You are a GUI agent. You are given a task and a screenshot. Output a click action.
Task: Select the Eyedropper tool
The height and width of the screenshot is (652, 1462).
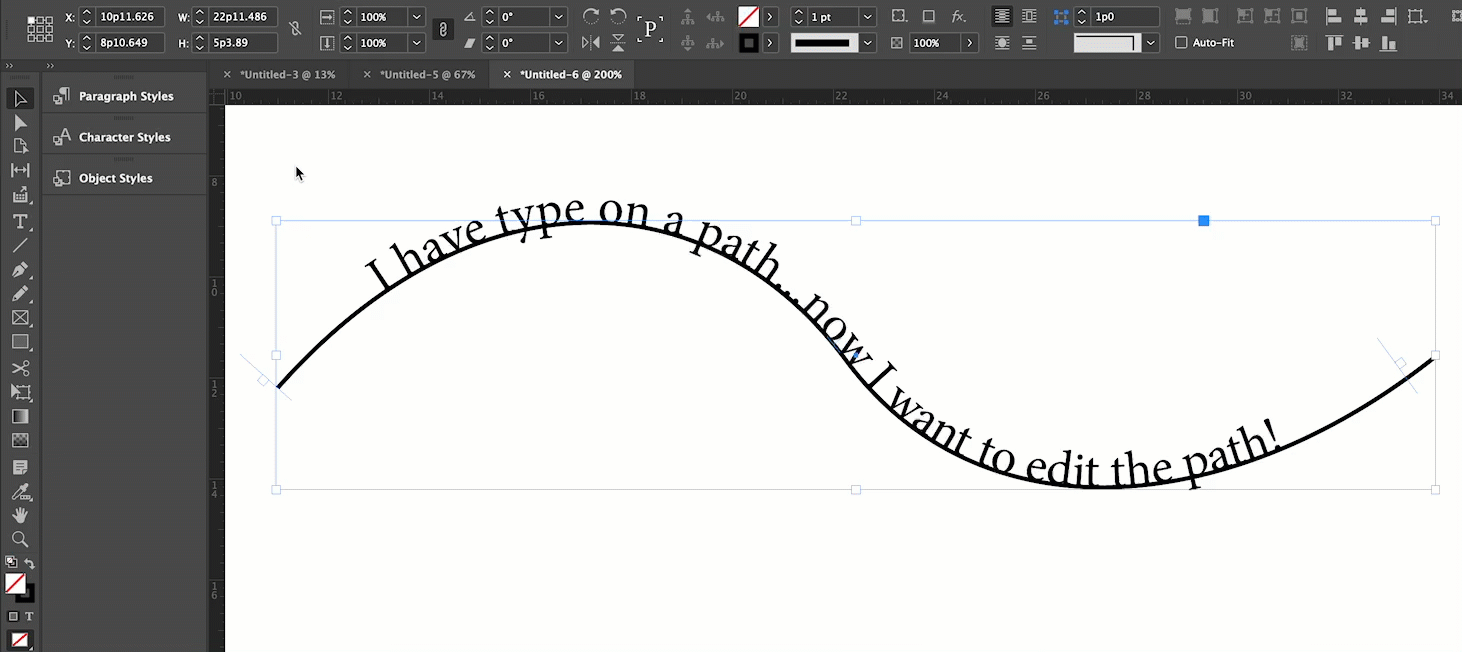pos(20,491)
